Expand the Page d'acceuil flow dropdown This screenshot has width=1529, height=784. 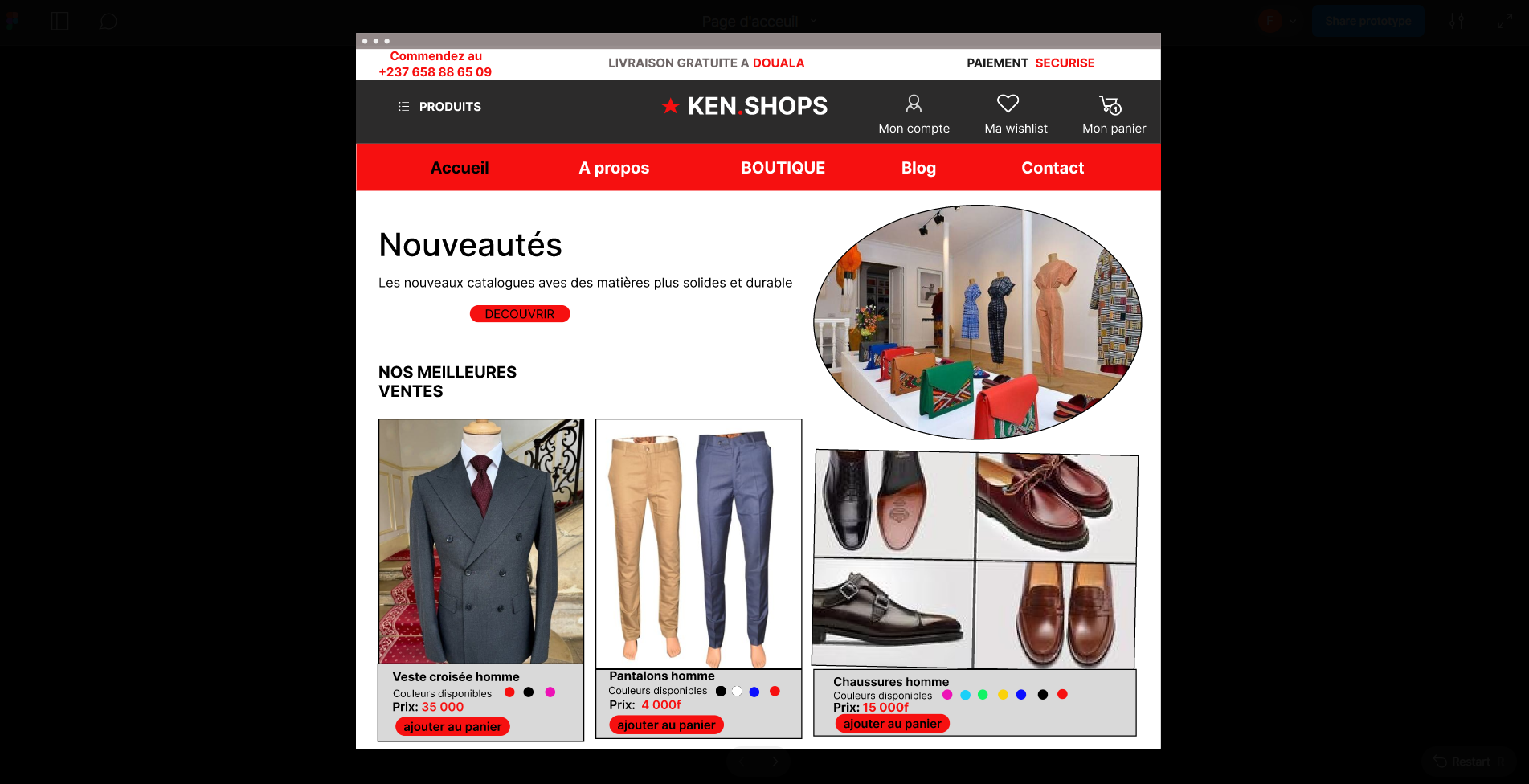click(814, 22)
